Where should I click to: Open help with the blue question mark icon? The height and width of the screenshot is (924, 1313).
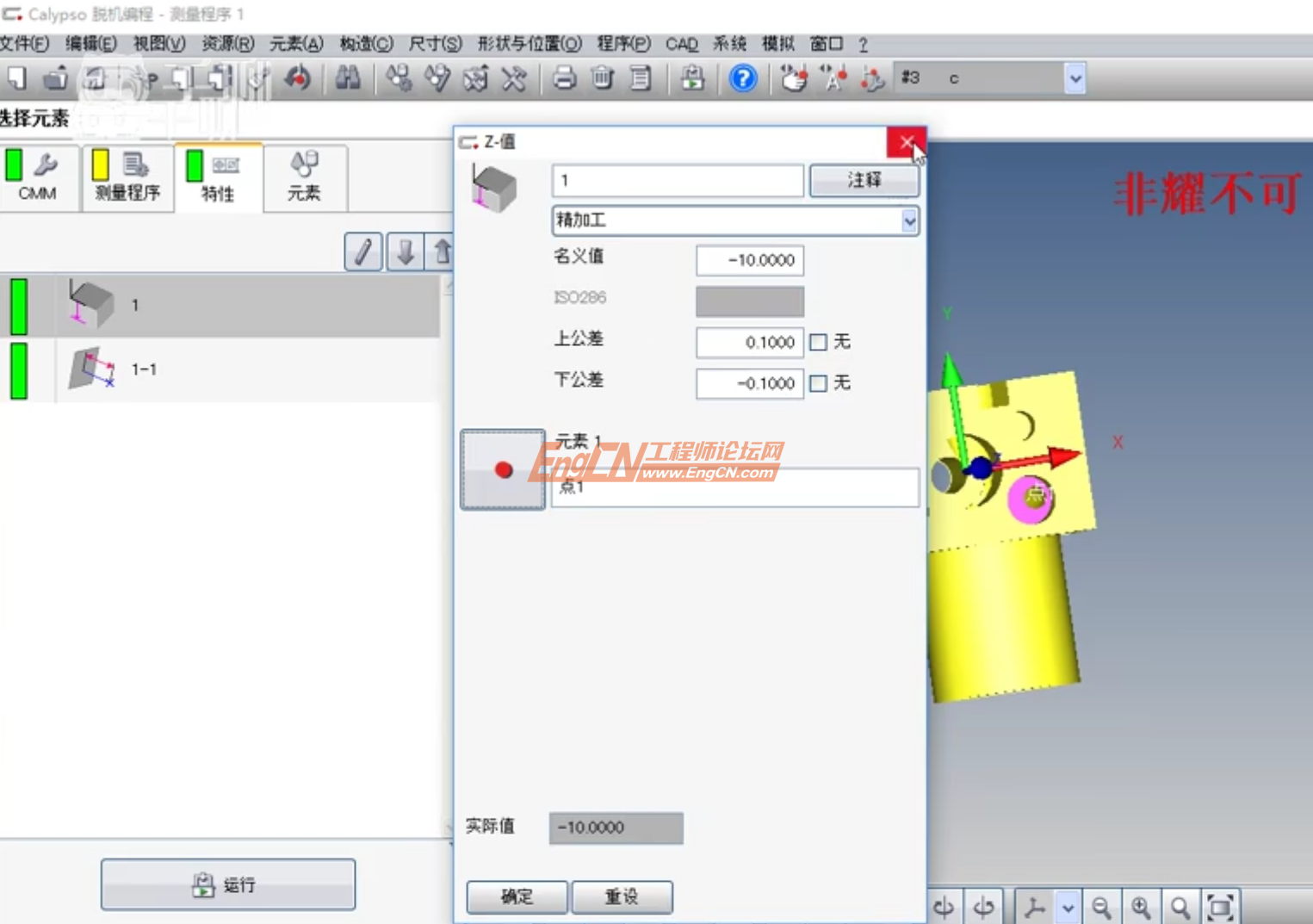pos(741,78)
